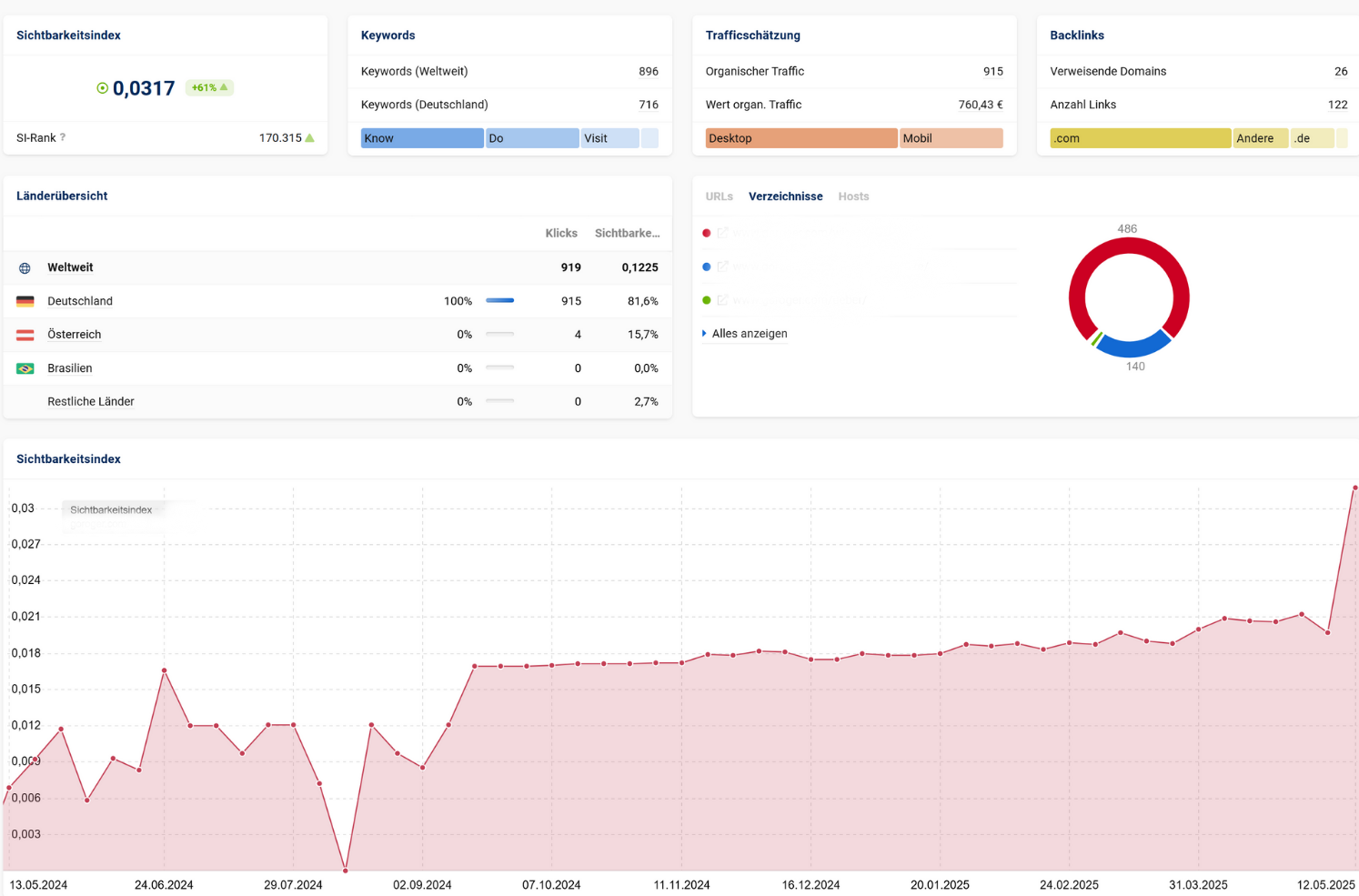Click the .com backlinks bar segment
Viewport: 1359px width, 896px height.
click(1141, 138)
